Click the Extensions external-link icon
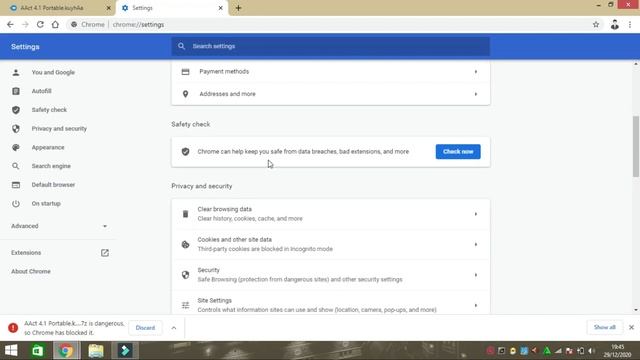640x360 pixels. 105,253
